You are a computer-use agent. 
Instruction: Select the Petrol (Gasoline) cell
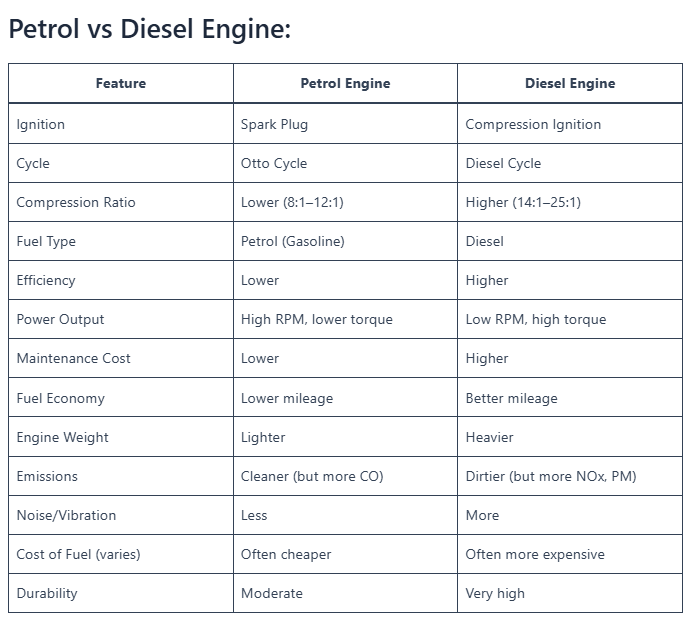[x=345, y=241]
